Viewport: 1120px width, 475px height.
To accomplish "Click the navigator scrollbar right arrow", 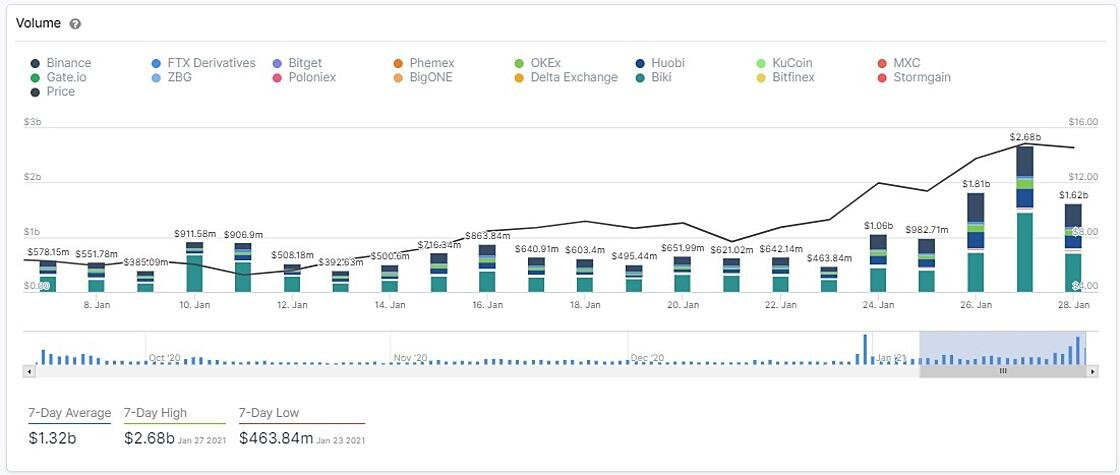I will pyautogui.click(x=1092, y=371).
